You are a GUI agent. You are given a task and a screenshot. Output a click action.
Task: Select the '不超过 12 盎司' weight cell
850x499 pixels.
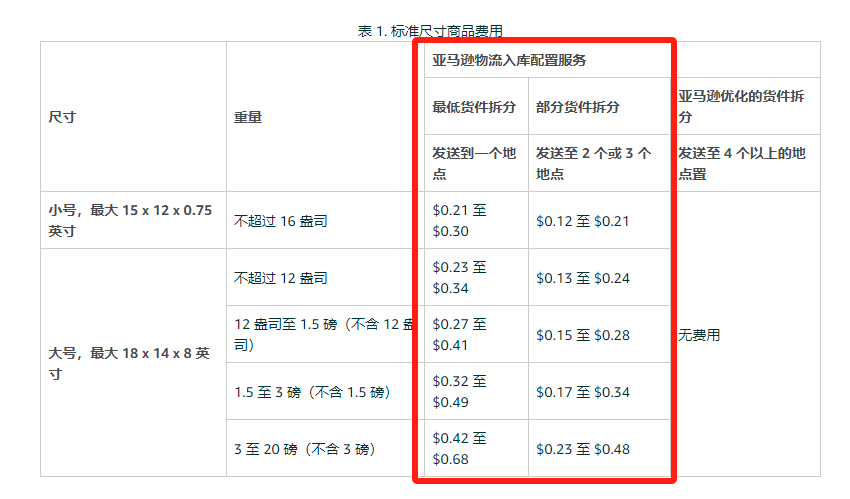pos(325,277)
